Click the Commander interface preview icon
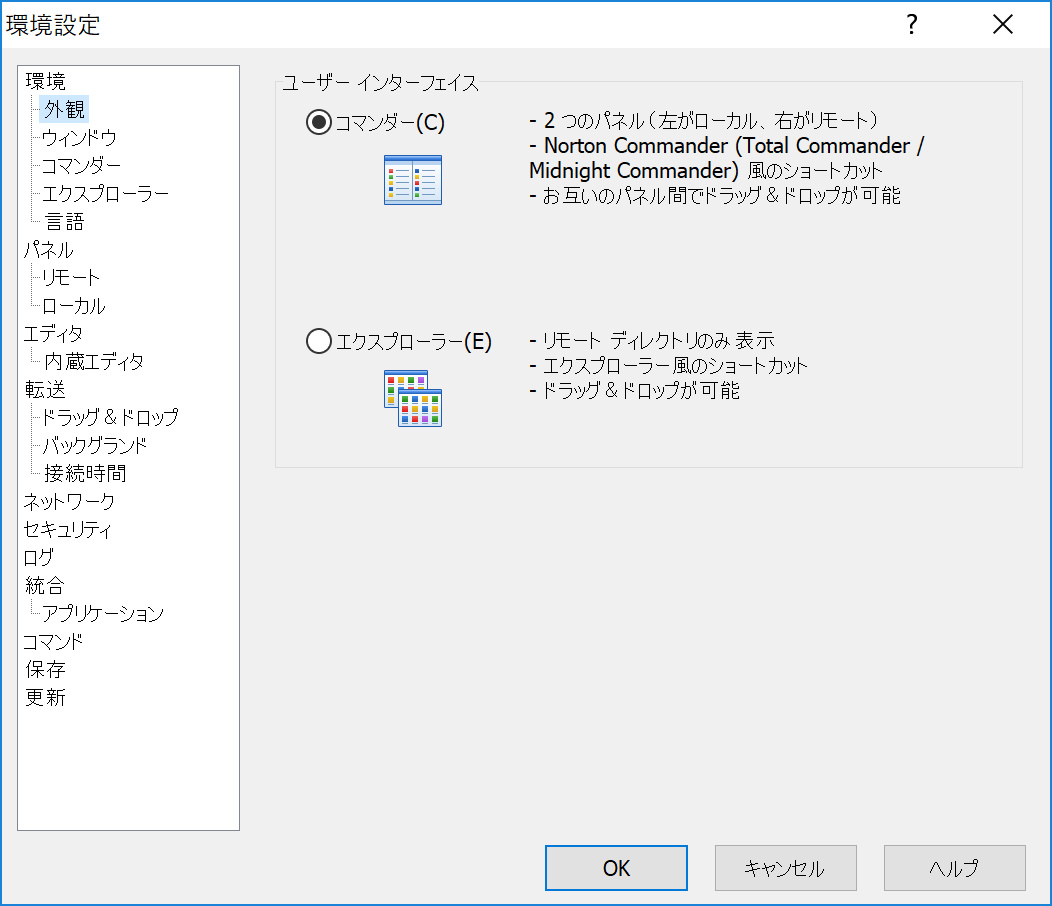This screenshot has width=1052, height=906. click(412, 180)
